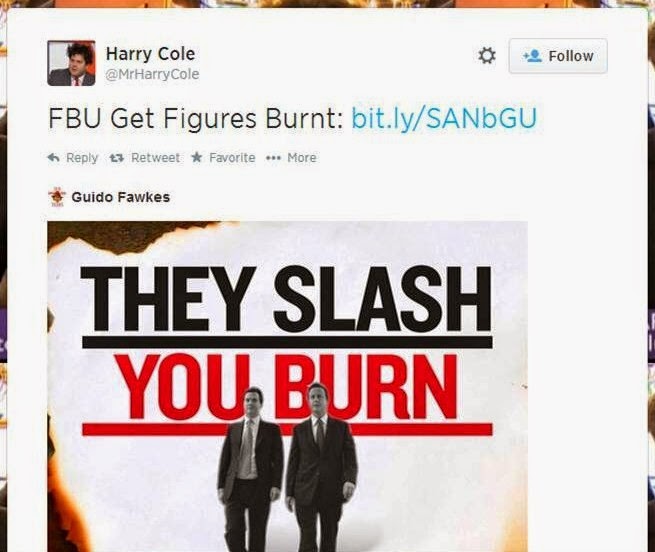Click the Retweet arrows icon

[x=116, y=158]
